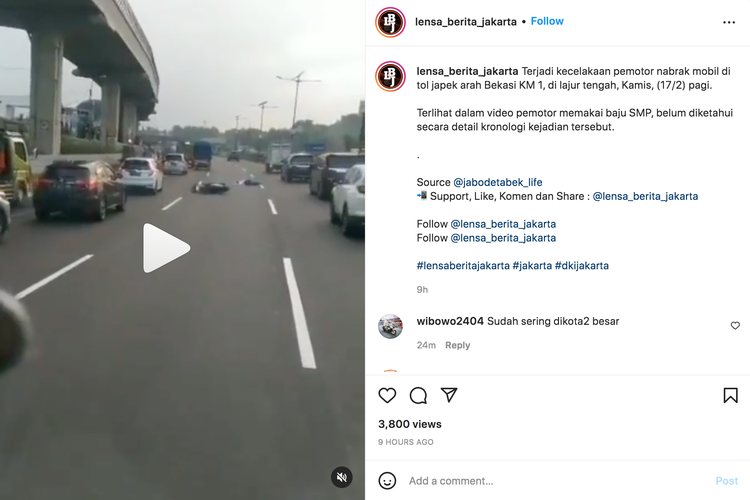Viewport: 750px width, 500px height.
Task: Play the video post
Action: tap(166, 248)
